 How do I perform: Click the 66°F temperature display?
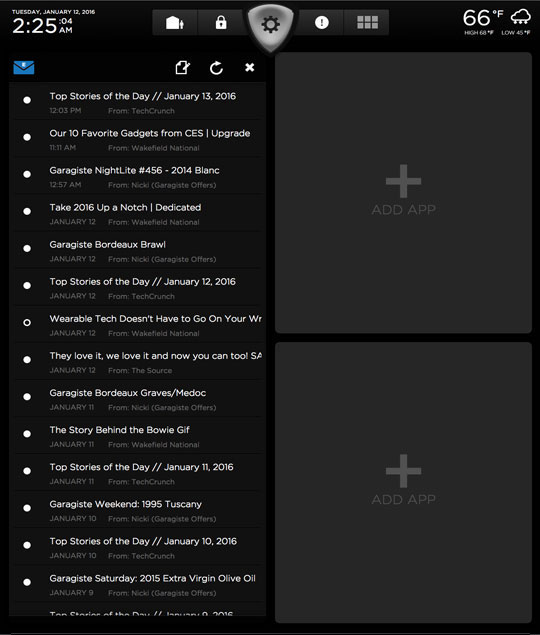[483, 18]
